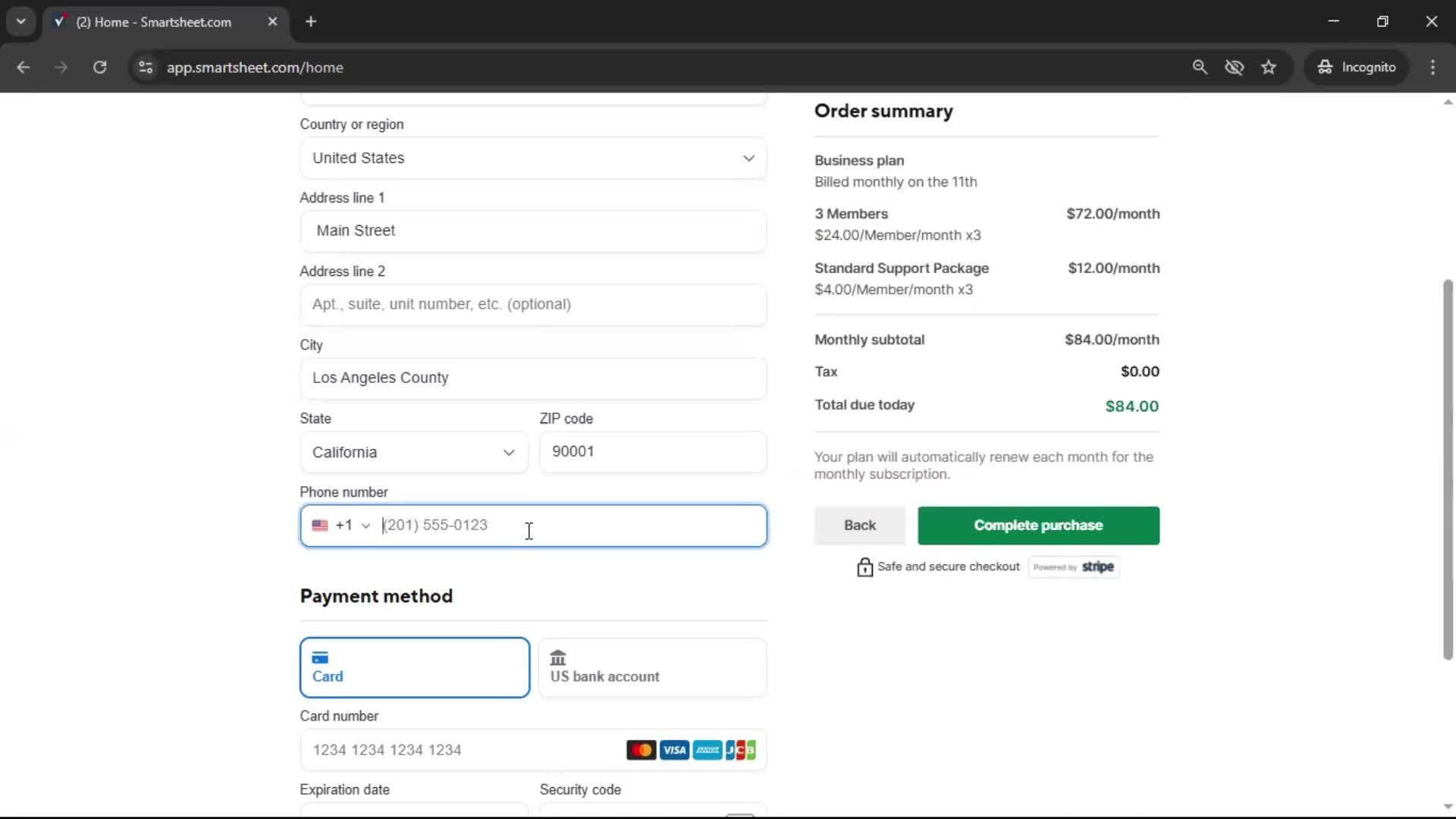Click the Incognito icon in the toolbar
The height and width of the screenshot is (819, 1456).
point(1325,67)
